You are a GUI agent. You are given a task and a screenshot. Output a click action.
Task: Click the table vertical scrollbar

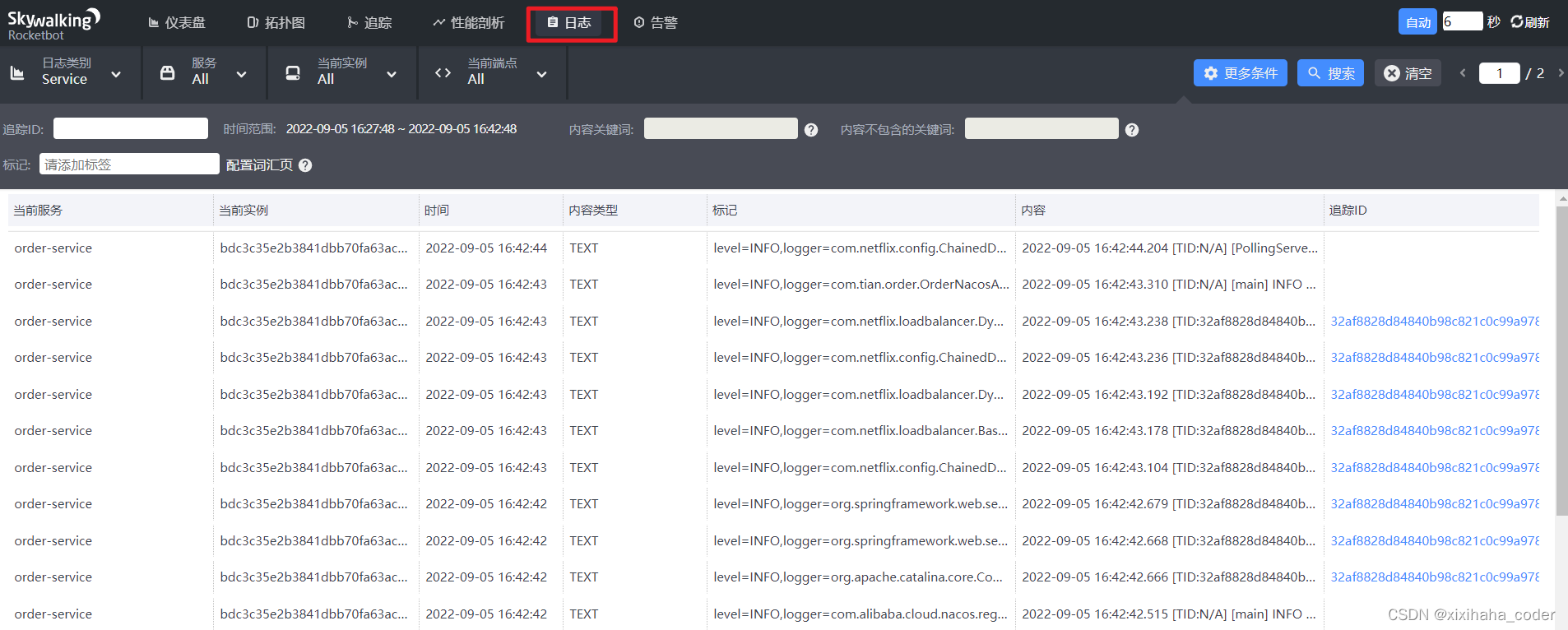[1561, 360]
